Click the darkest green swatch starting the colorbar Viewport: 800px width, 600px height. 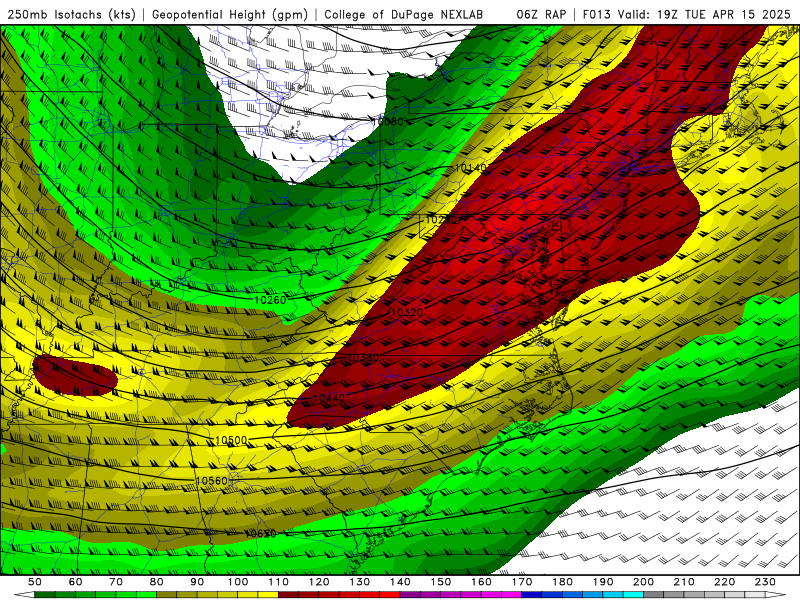click(x=45, y=595)
